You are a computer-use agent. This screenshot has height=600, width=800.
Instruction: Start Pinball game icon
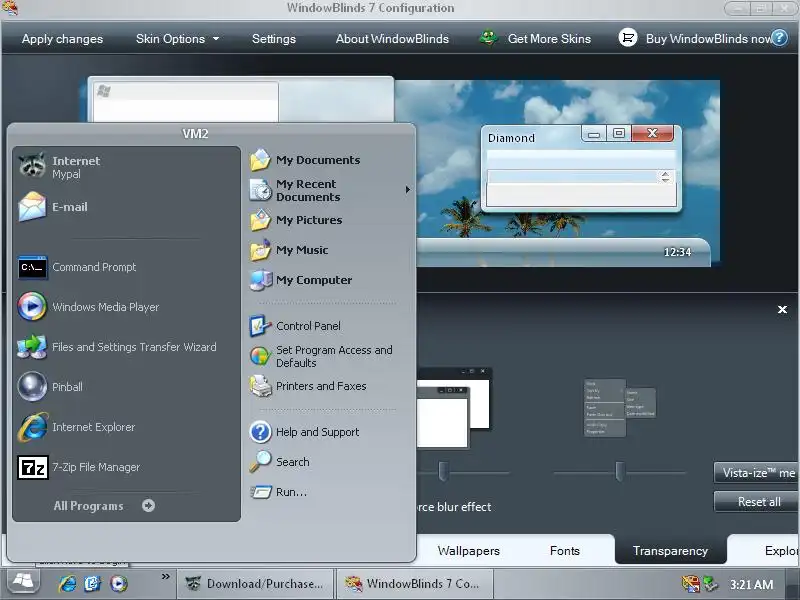(x=32, y=387)
